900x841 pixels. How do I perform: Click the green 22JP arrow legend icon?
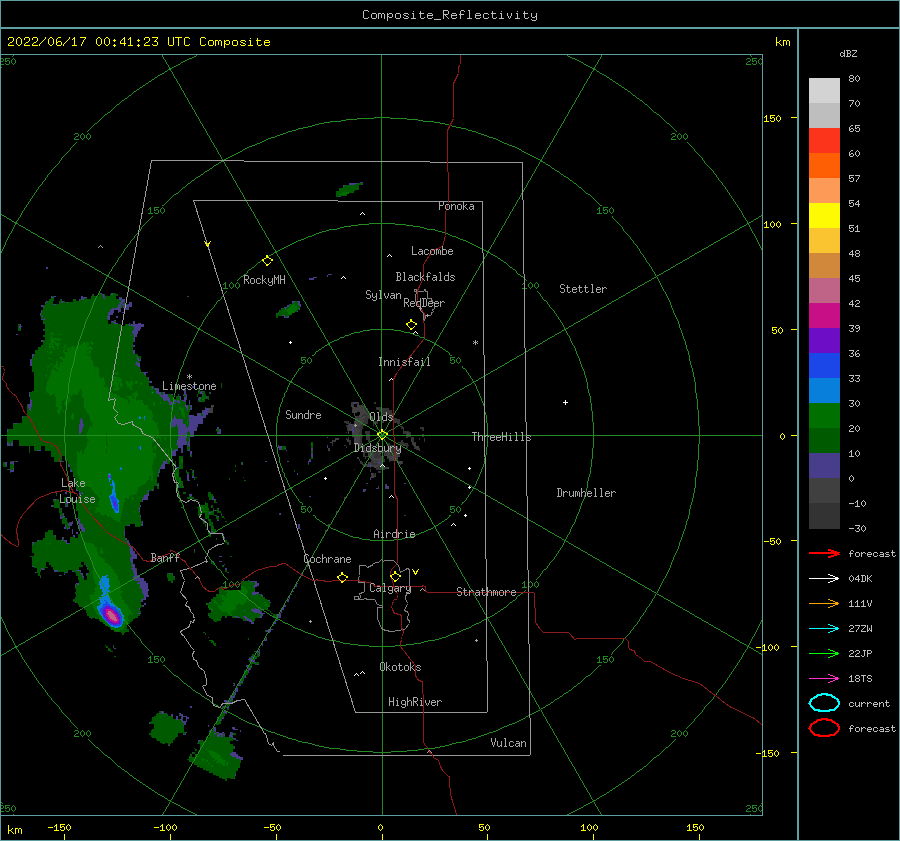[x=824, y=653]
